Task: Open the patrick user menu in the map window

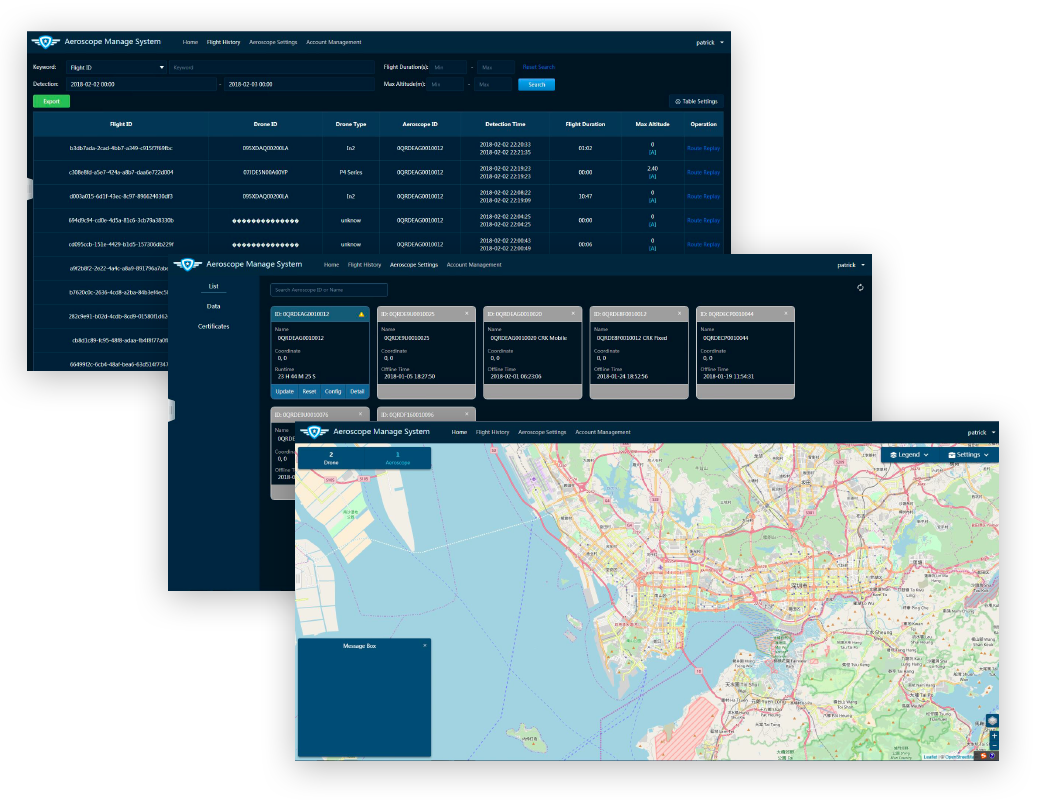Action: tap(980, 432)
